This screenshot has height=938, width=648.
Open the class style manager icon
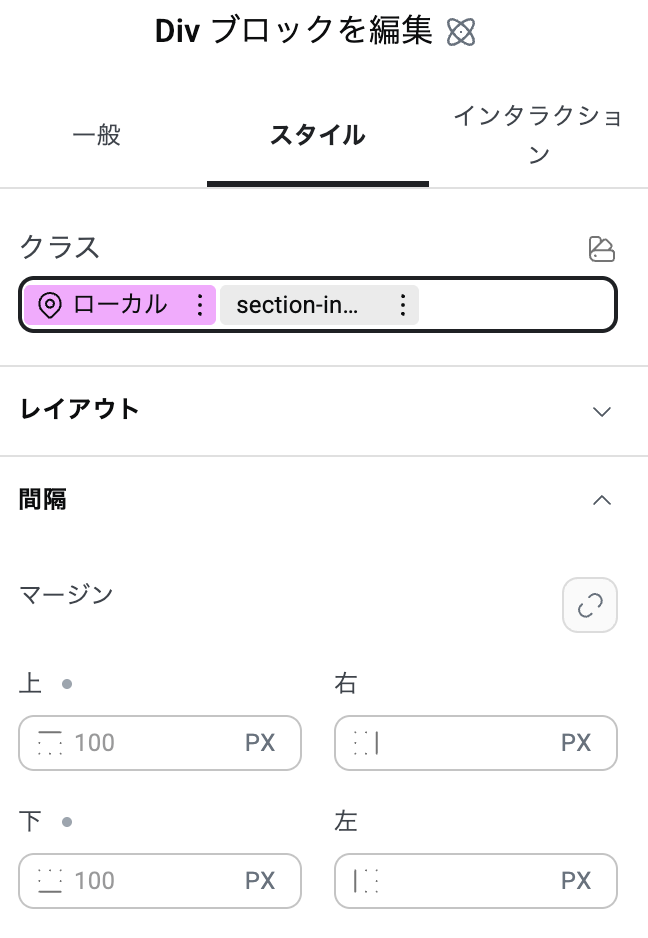(x=601, y=249)
